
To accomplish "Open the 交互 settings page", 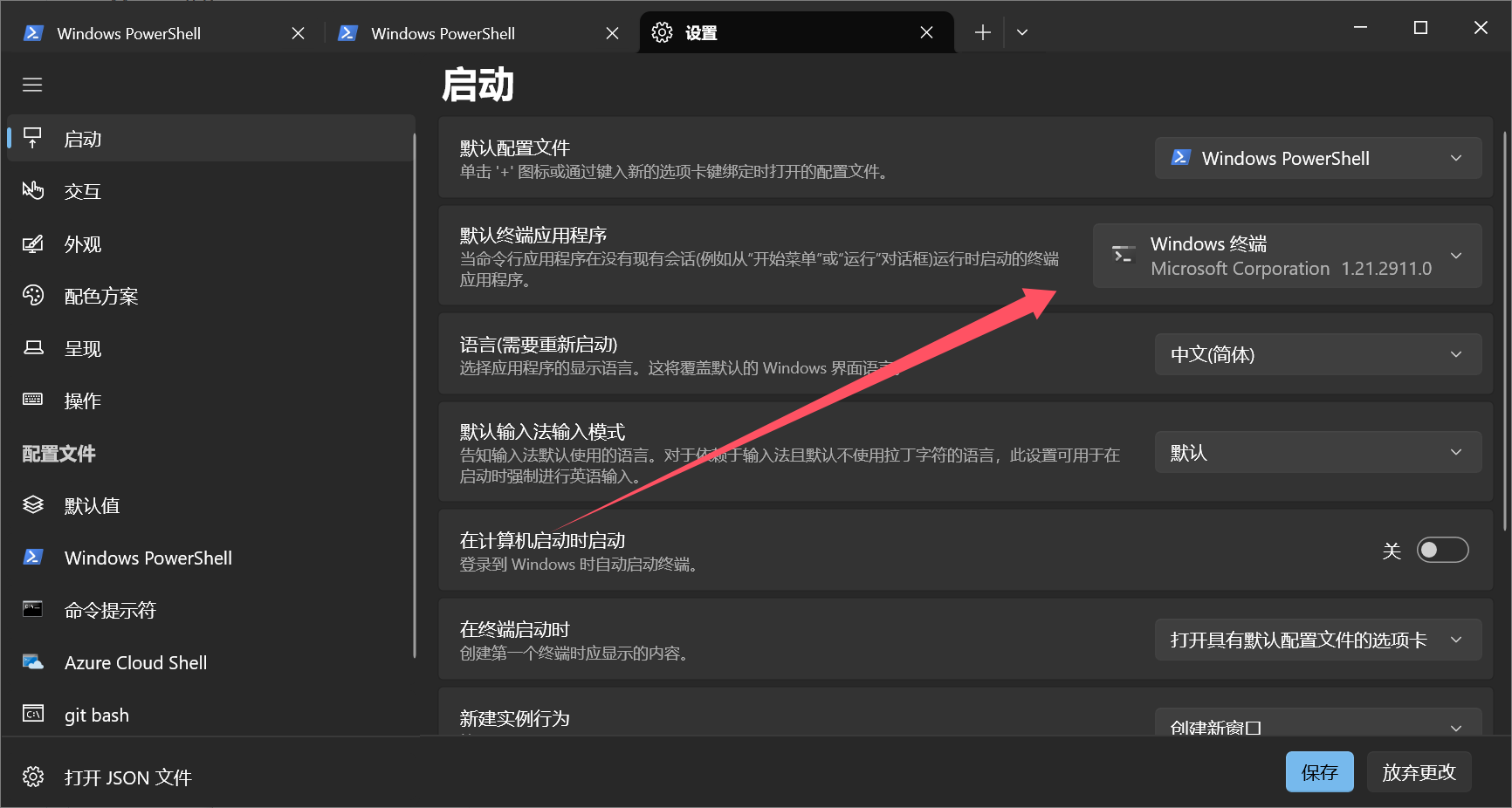I will 82,192.
